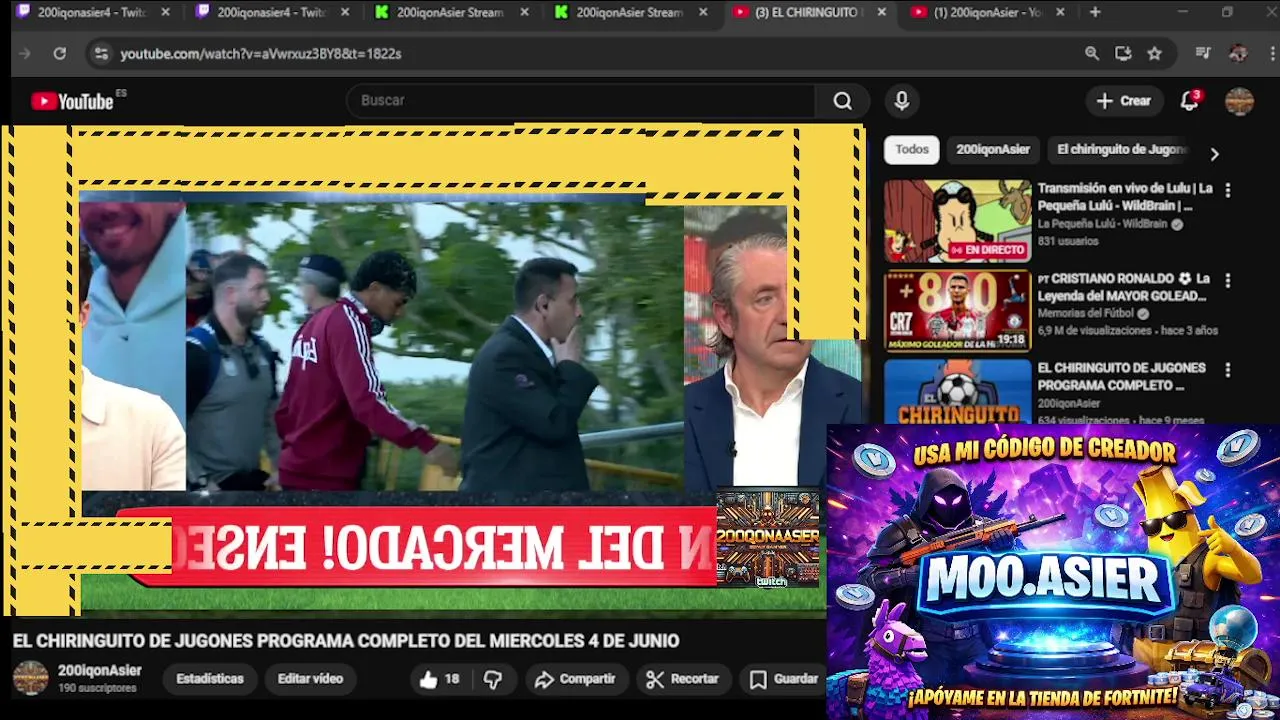
Task: Click the Recortar button
Action: pos(683,679)
